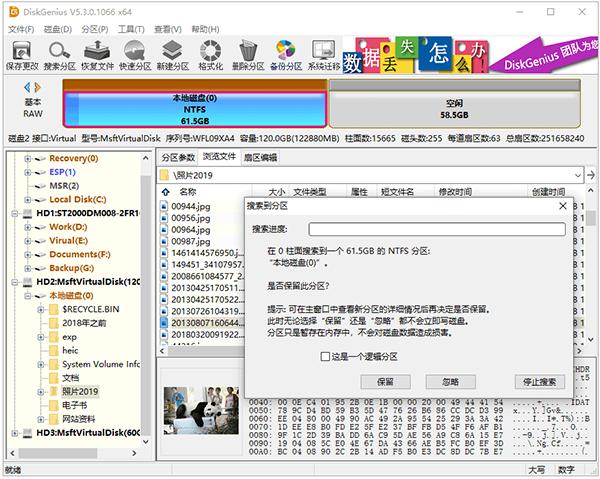Click the 新建分区 icon
This screenshot has width=600, height=479.
point(172,56)
